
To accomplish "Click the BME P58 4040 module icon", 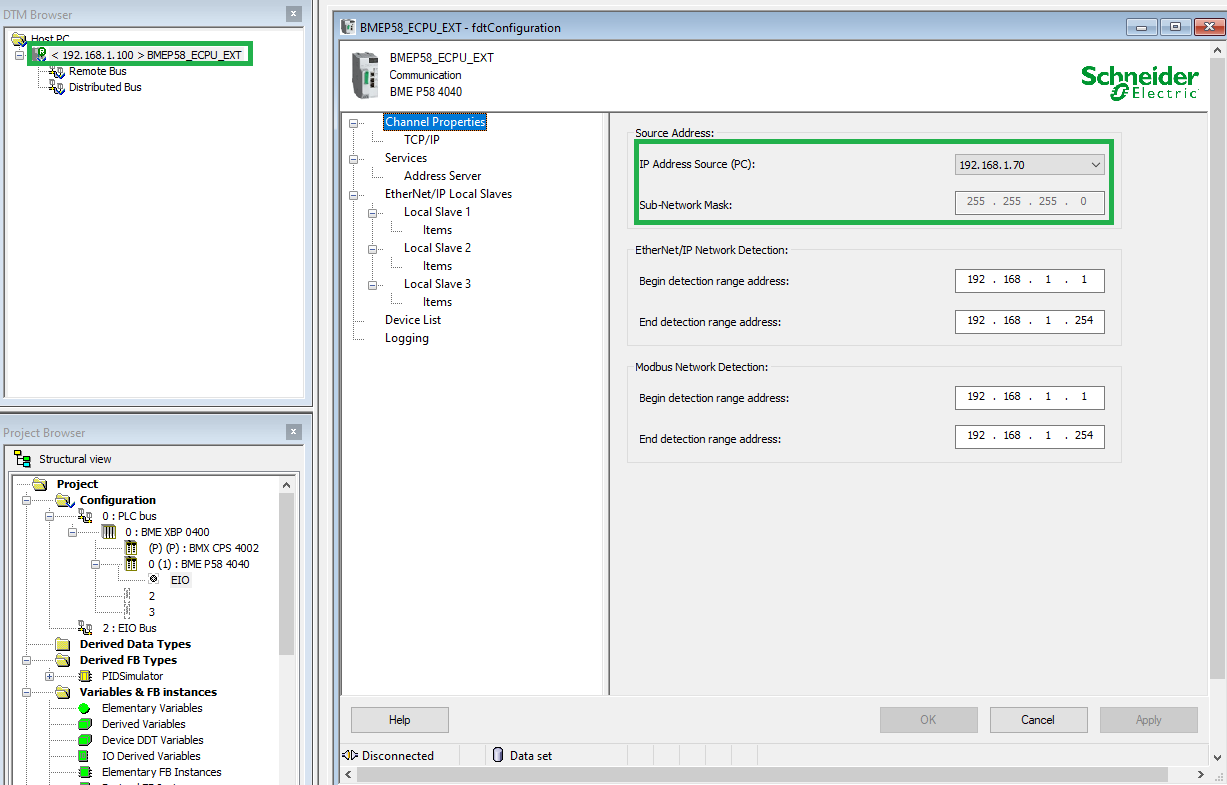I will (131, 564).
